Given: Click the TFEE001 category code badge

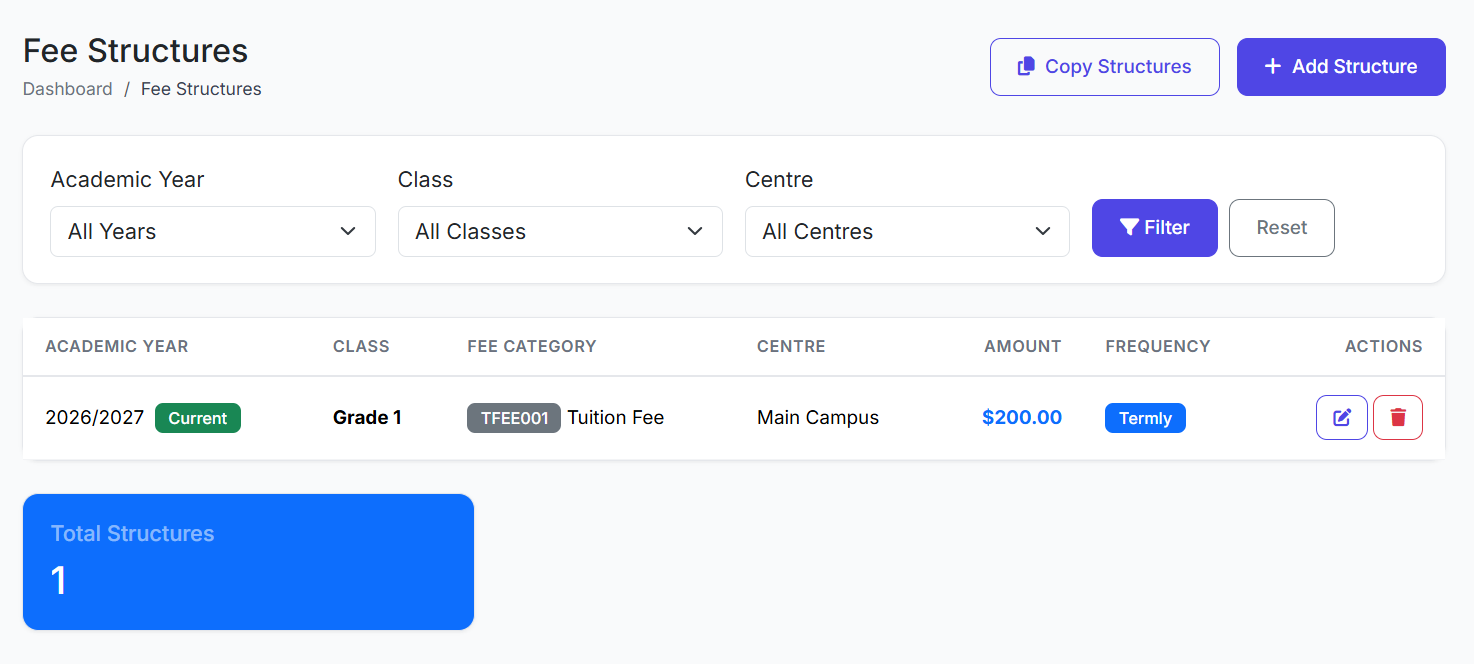Looking at the screenshot, I should pos(514,418).
